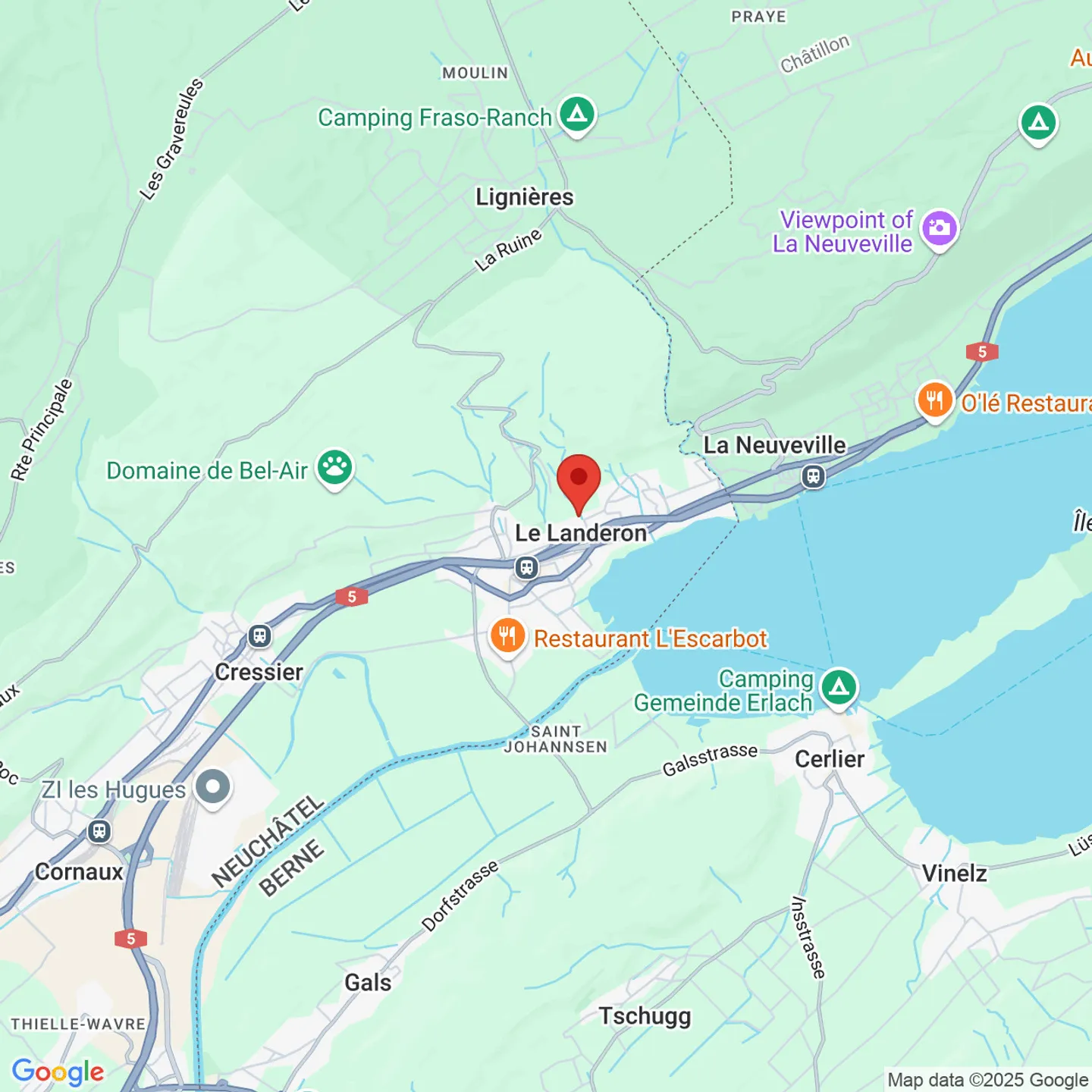Click the Google logo

[58, 1072]
